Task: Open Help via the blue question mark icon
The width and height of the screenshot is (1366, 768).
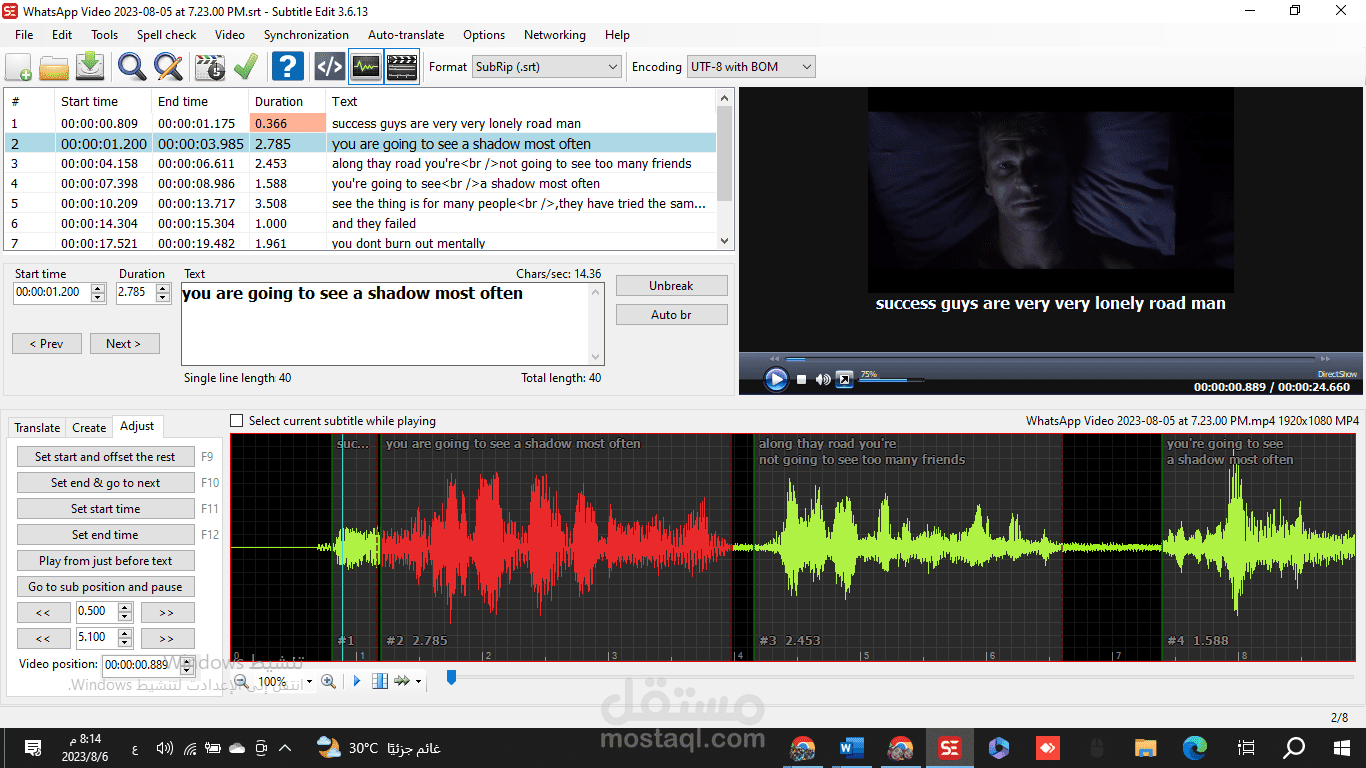Action: point(288,67)
